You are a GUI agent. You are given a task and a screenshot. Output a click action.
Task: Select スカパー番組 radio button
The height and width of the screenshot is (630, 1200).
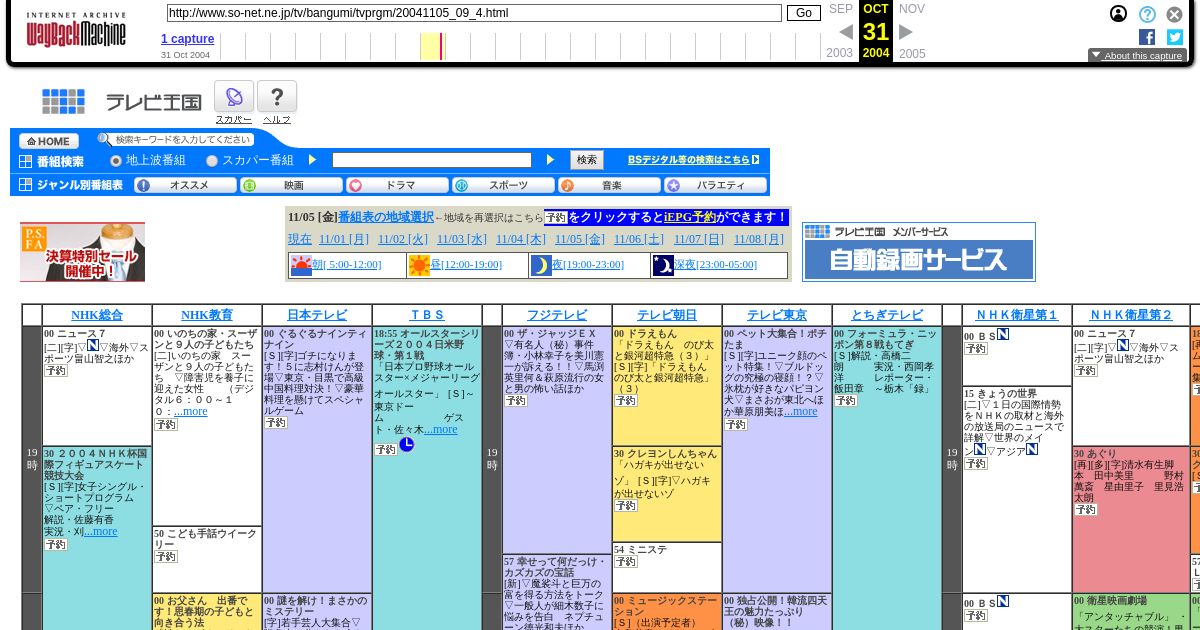point(212,160)
